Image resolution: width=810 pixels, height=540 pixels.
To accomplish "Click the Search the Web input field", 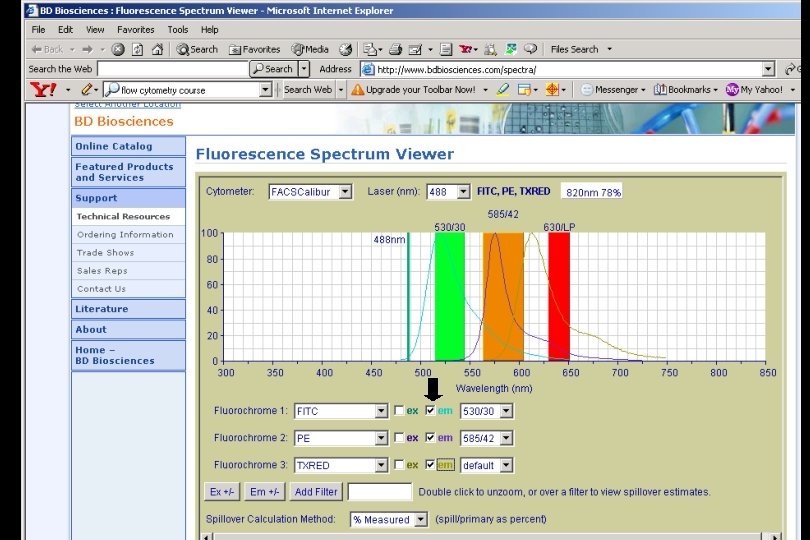I will pos(173,69).
